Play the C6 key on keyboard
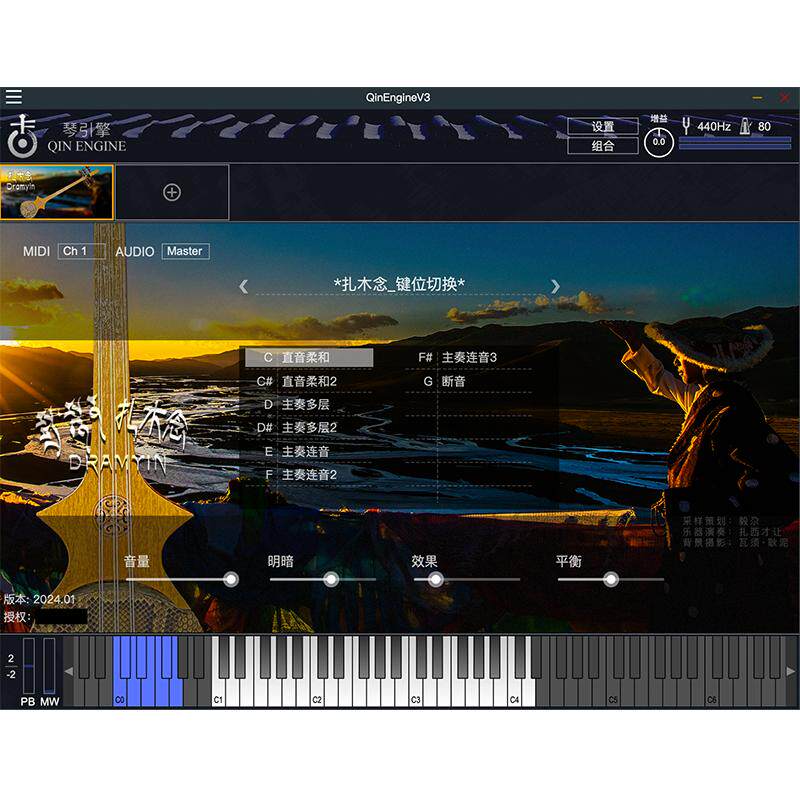Image resolution: width=800 pixels, height=800 pixels. pyautogui.click(x=712, y=694)
